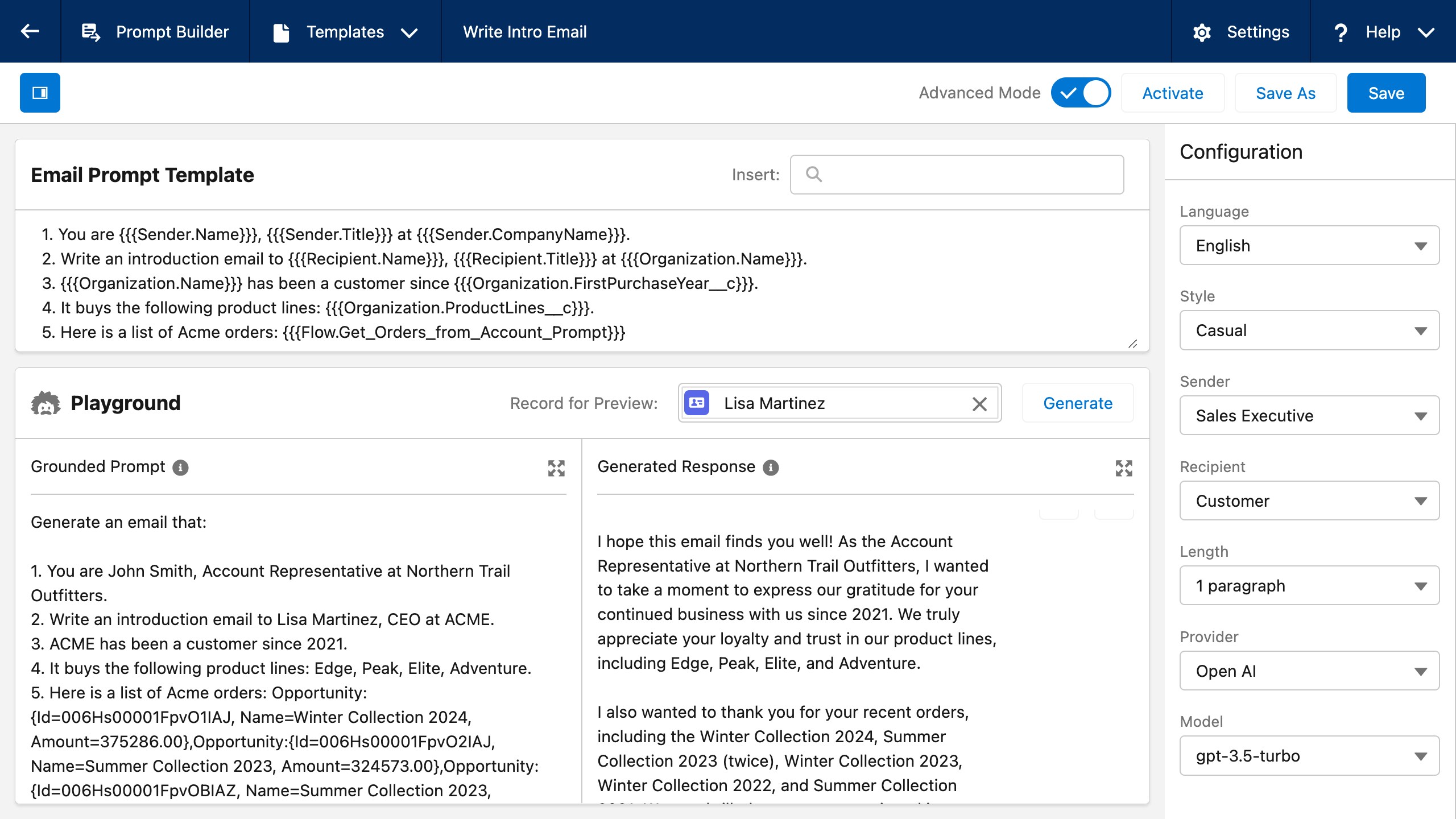The width and height of the screenshot is (1456, 819).
Task: Click the Insert search field
Action: click(967, 175)
